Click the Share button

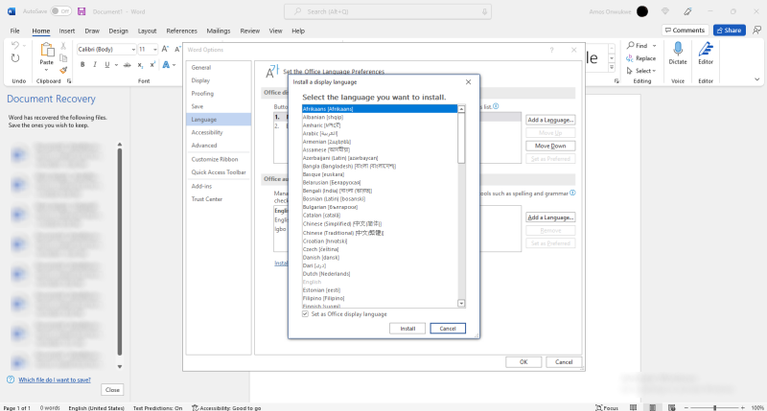tap(729, 30)
